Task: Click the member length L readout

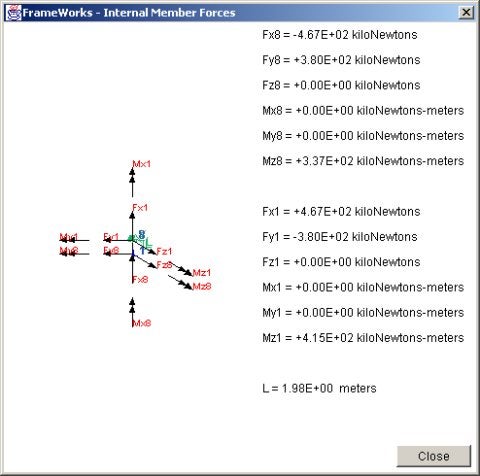Action: (319, 388)
